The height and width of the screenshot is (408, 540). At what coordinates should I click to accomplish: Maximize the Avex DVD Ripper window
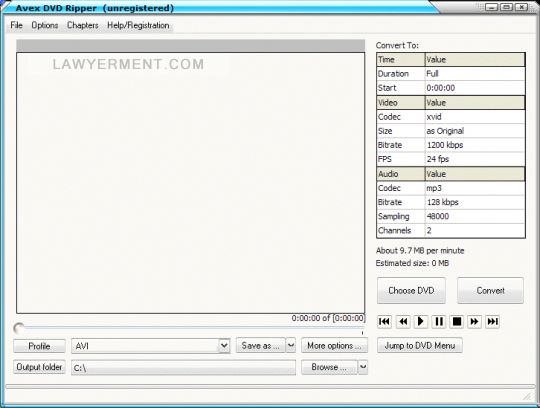pyautogui.click(x=507, y=7)
